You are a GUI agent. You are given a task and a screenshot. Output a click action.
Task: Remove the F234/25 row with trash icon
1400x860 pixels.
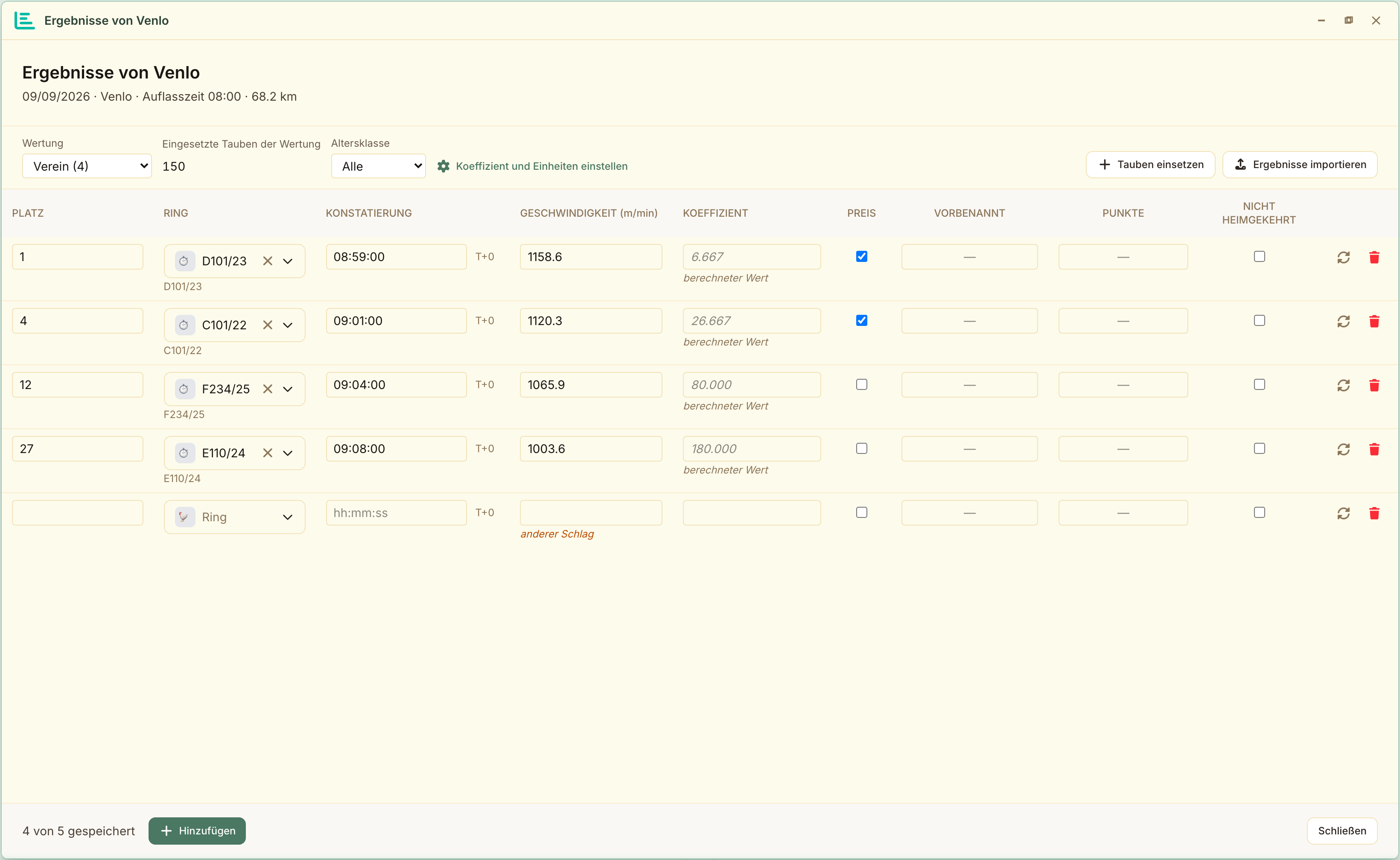1374,385
